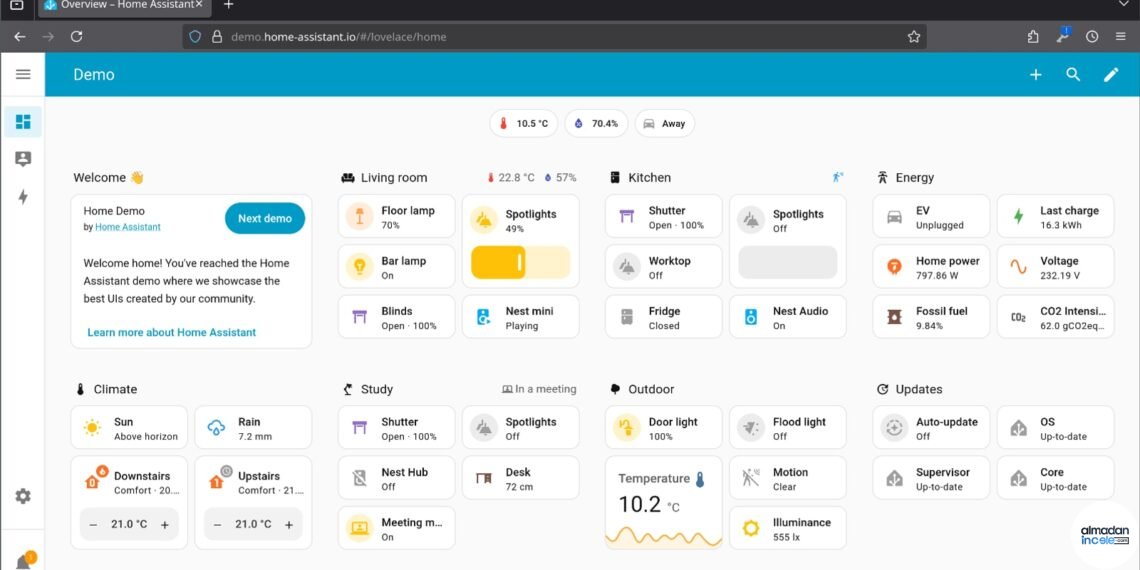The height and width of the screenshot is (570, 1140).
Task: Decrease Upstairs temperature with minus
Action: click(x=217, y=525)
